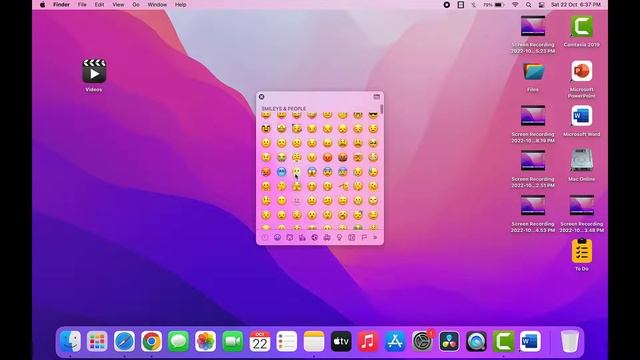Select the To Do desktop icon

[x=582, y=250]
